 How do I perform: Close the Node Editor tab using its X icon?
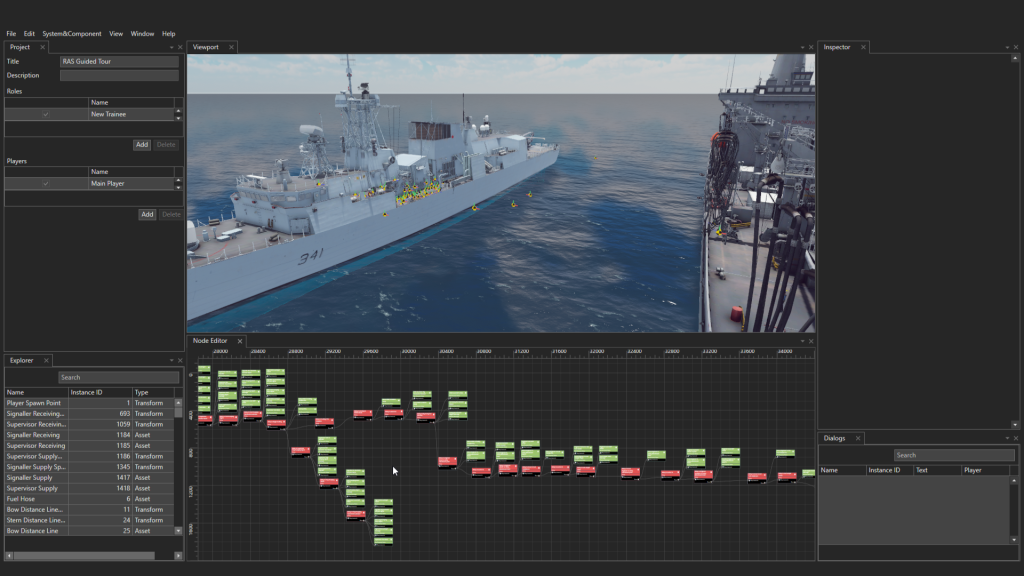pyautogui.click(x=240, y=341)
